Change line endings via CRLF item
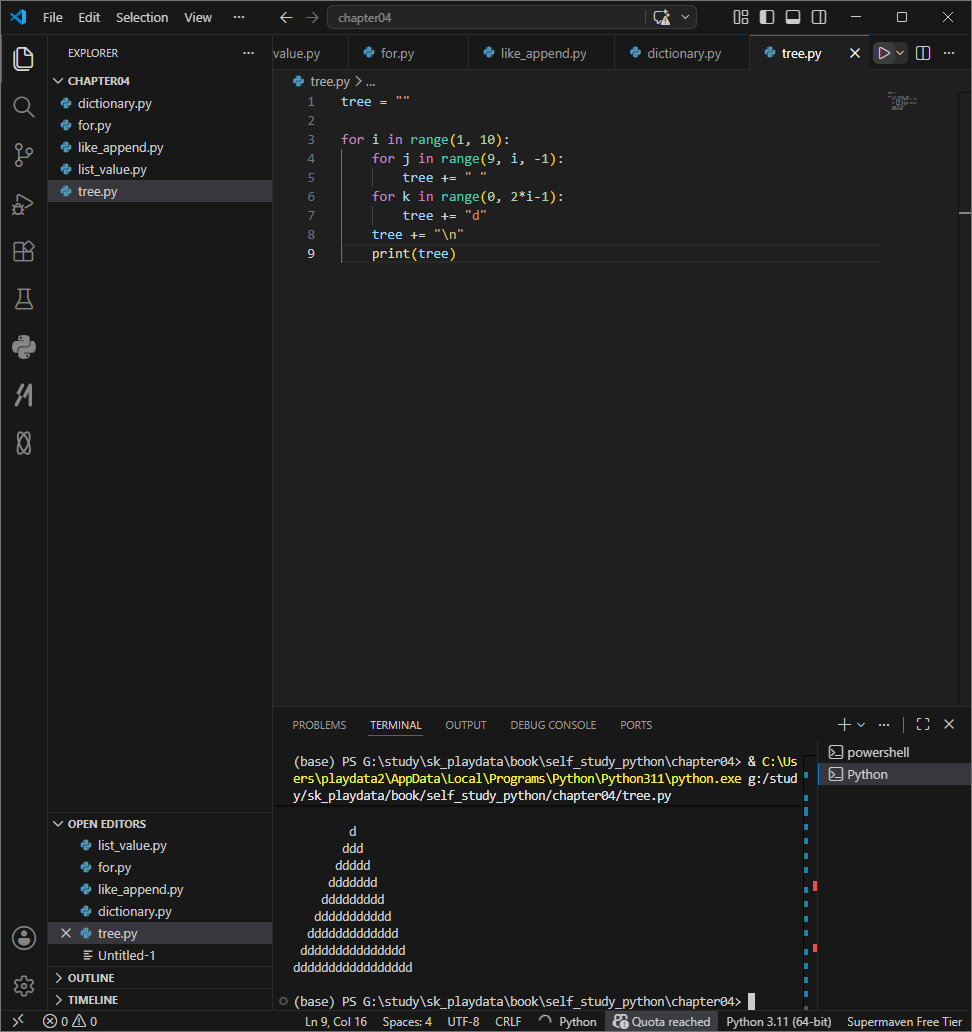 [x=508, y=1021]
